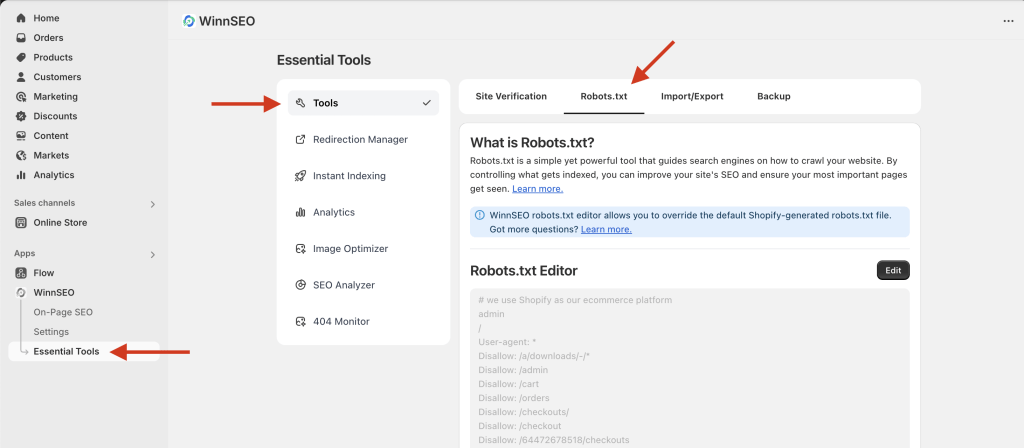
Task: Click the WinnSEO app icon in the sidebar
Action: click(x=21, y=293)
